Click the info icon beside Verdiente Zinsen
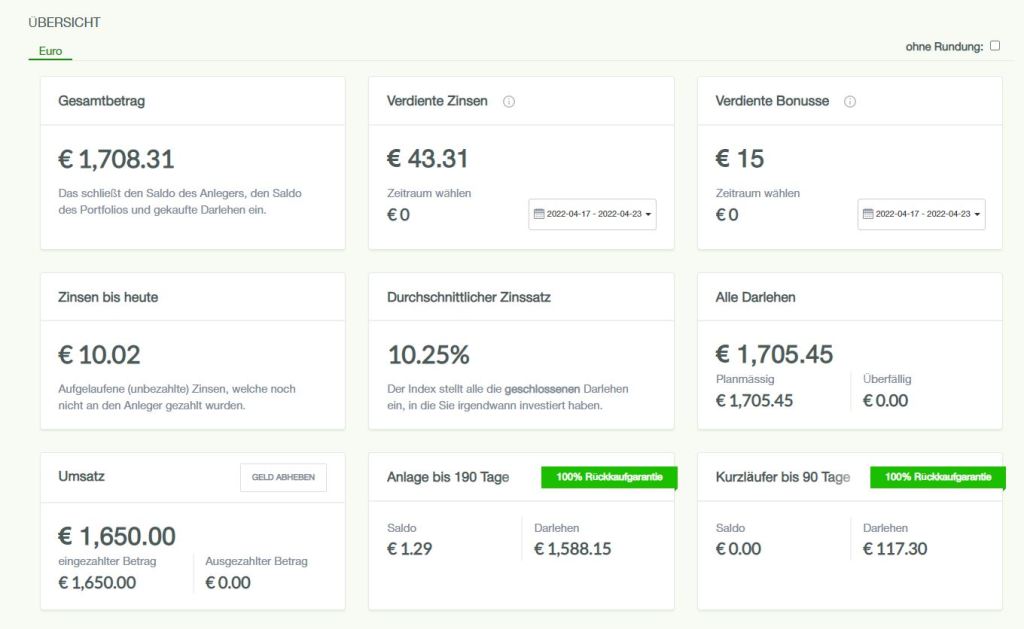 coord(509,101)
